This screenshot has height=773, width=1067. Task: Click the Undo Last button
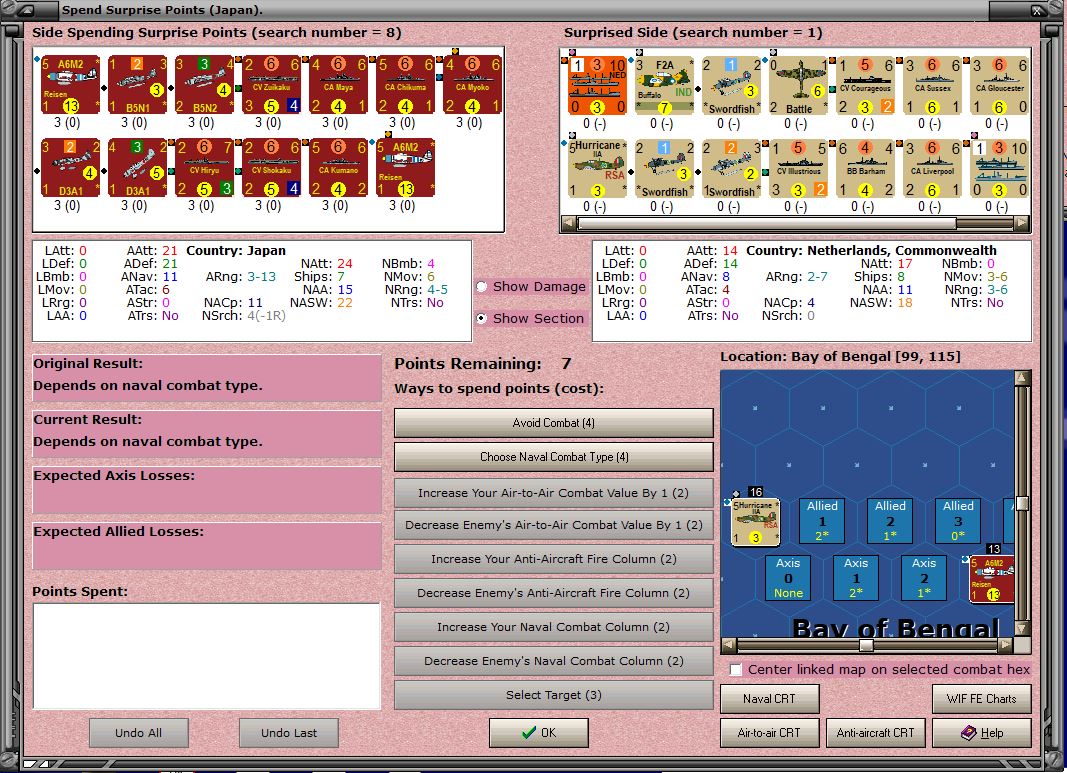tap(289, 733)
